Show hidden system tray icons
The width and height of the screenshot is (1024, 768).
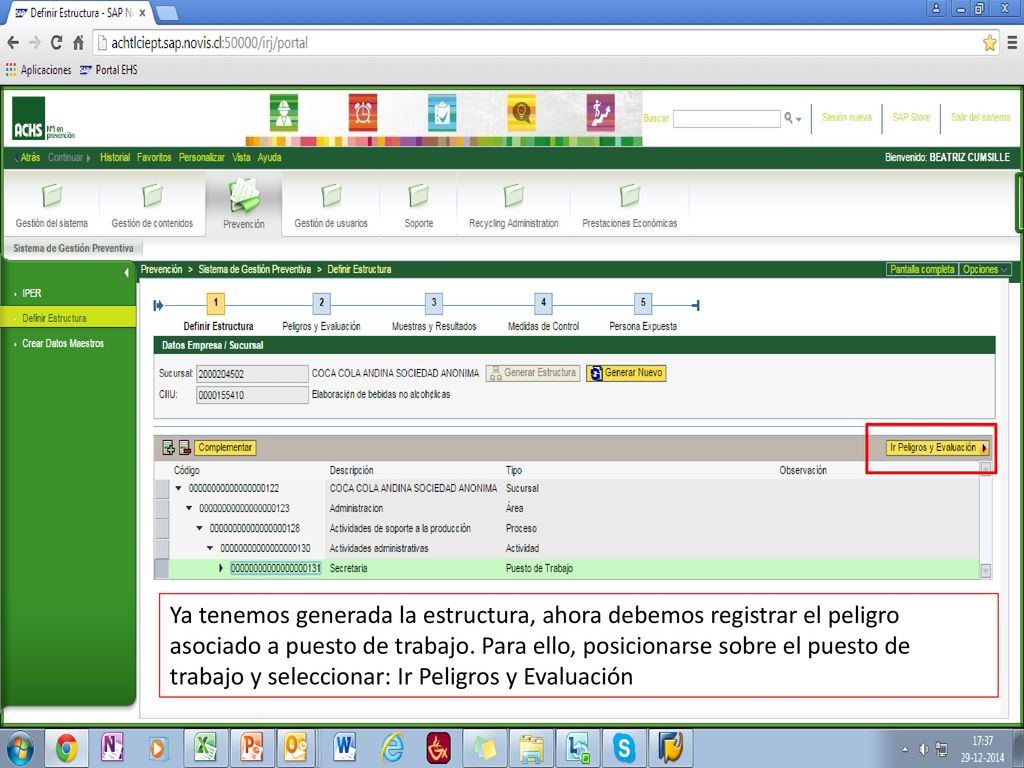click(904, 749)
